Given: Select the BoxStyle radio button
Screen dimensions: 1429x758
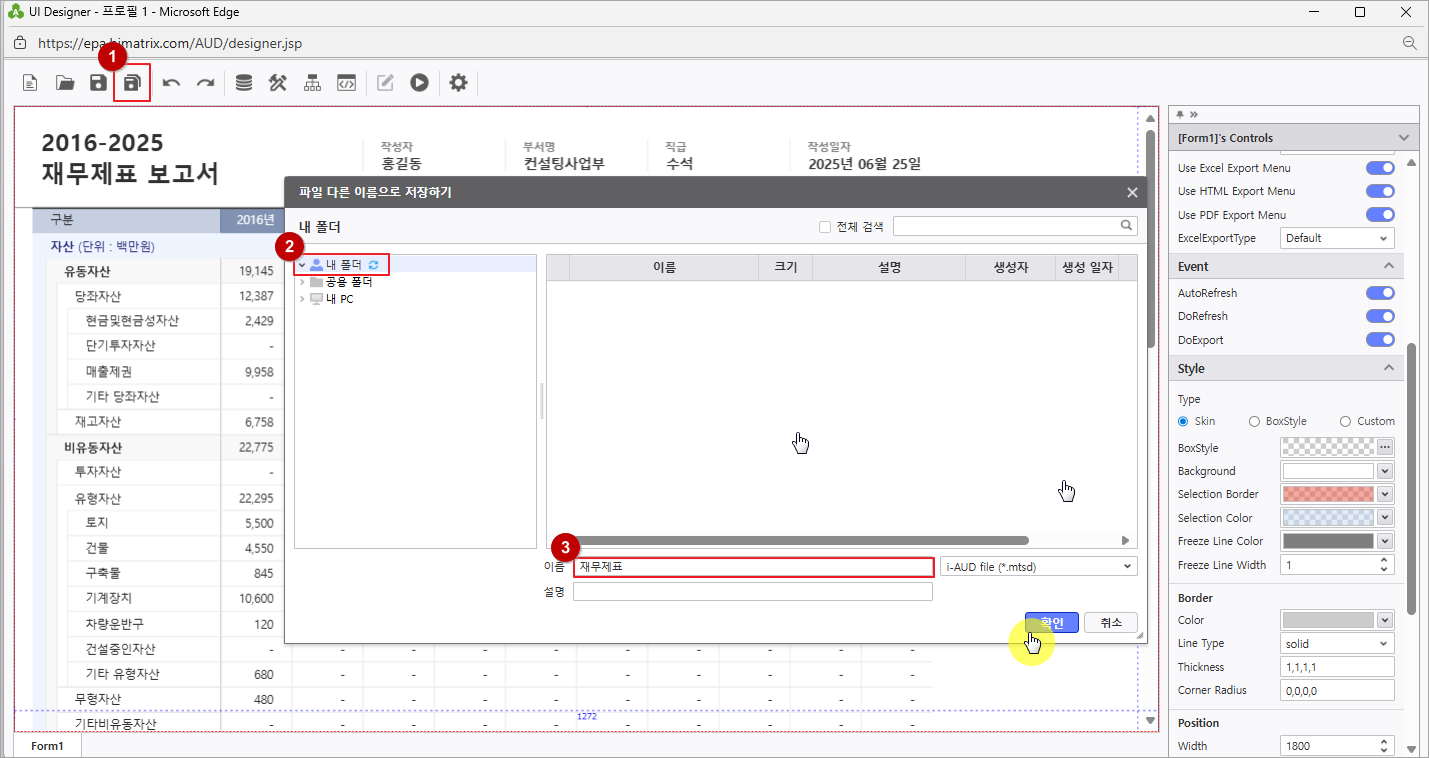Looking at the screenshot, I should 1255,421.
